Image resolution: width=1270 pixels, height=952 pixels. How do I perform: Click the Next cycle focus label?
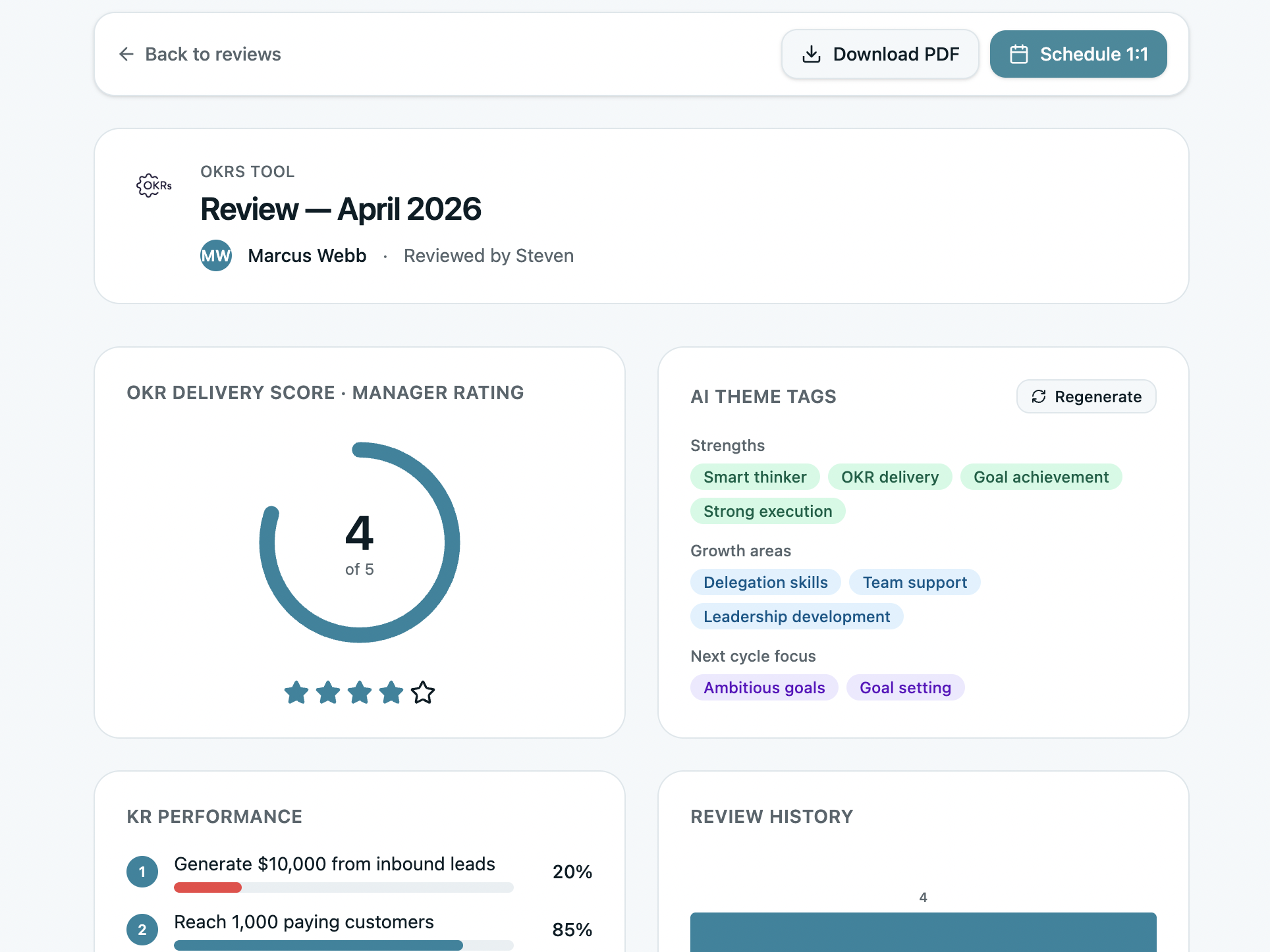click(753, 656)
